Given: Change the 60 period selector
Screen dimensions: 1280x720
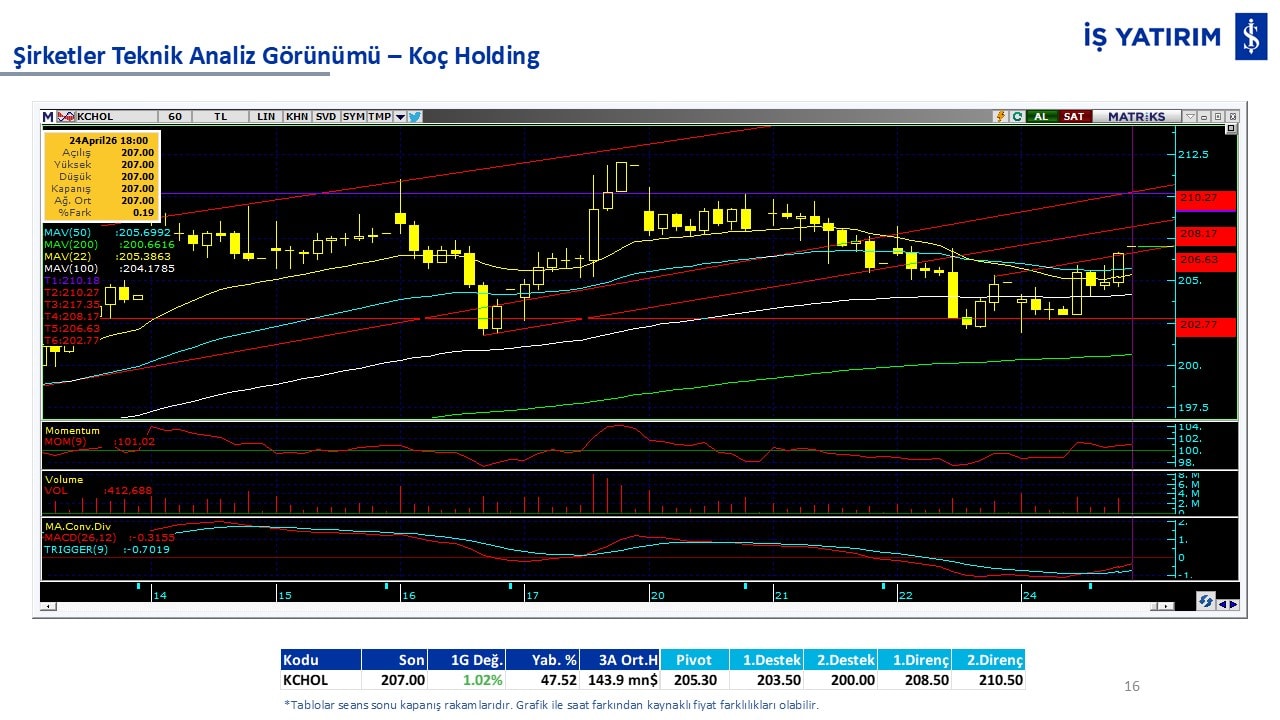Looking at the screenshot, I should click(175, 117).
